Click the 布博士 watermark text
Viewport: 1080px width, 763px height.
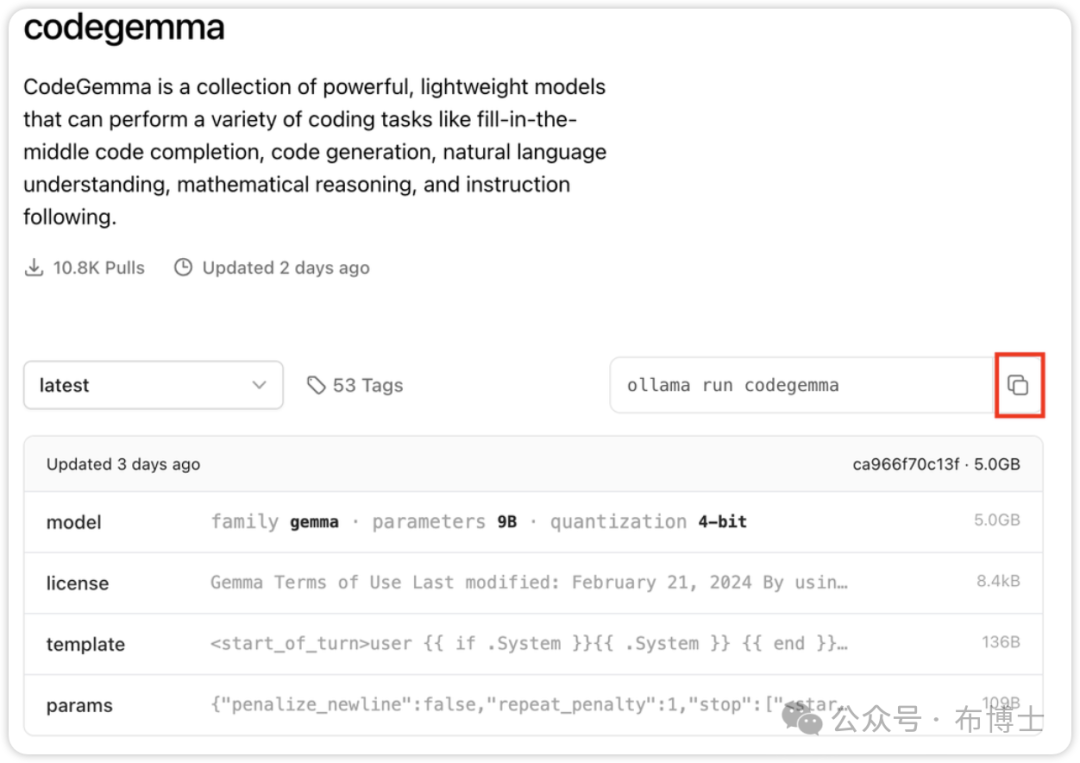tap(1000, 719)
